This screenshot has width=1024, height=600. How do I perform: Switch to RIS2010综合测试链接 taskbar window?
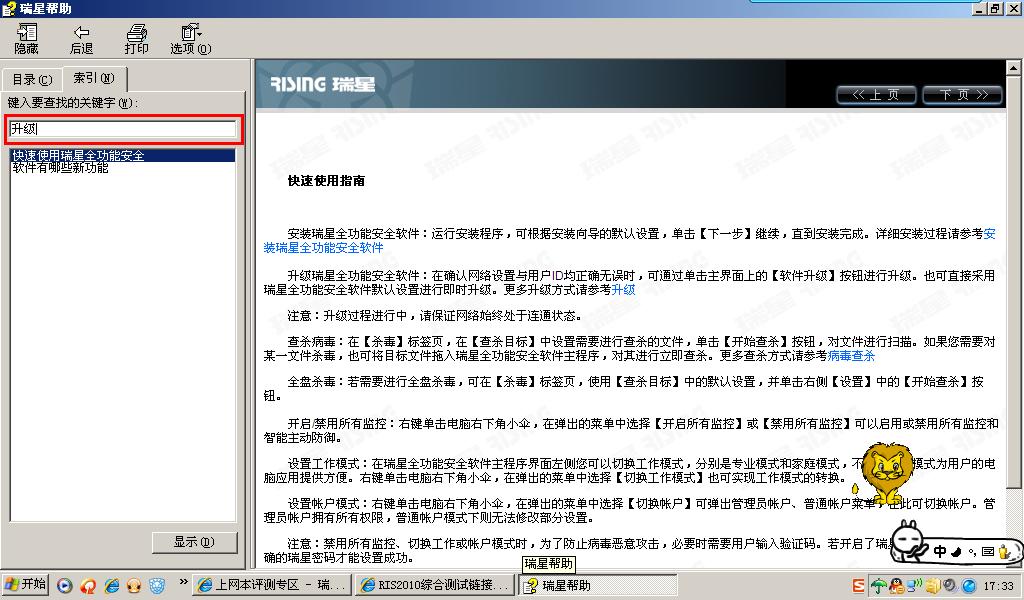coord(436,585)
